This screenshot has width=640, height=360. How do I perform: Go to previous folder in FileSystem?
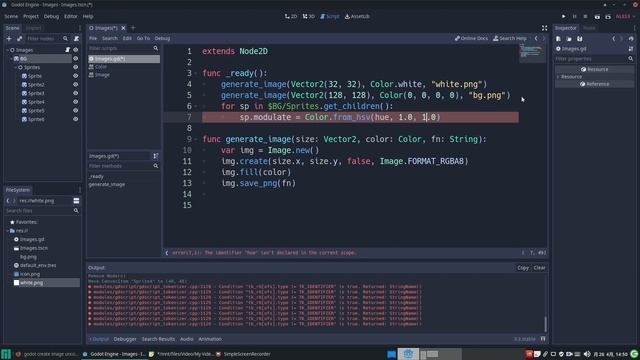click(8, 201)
